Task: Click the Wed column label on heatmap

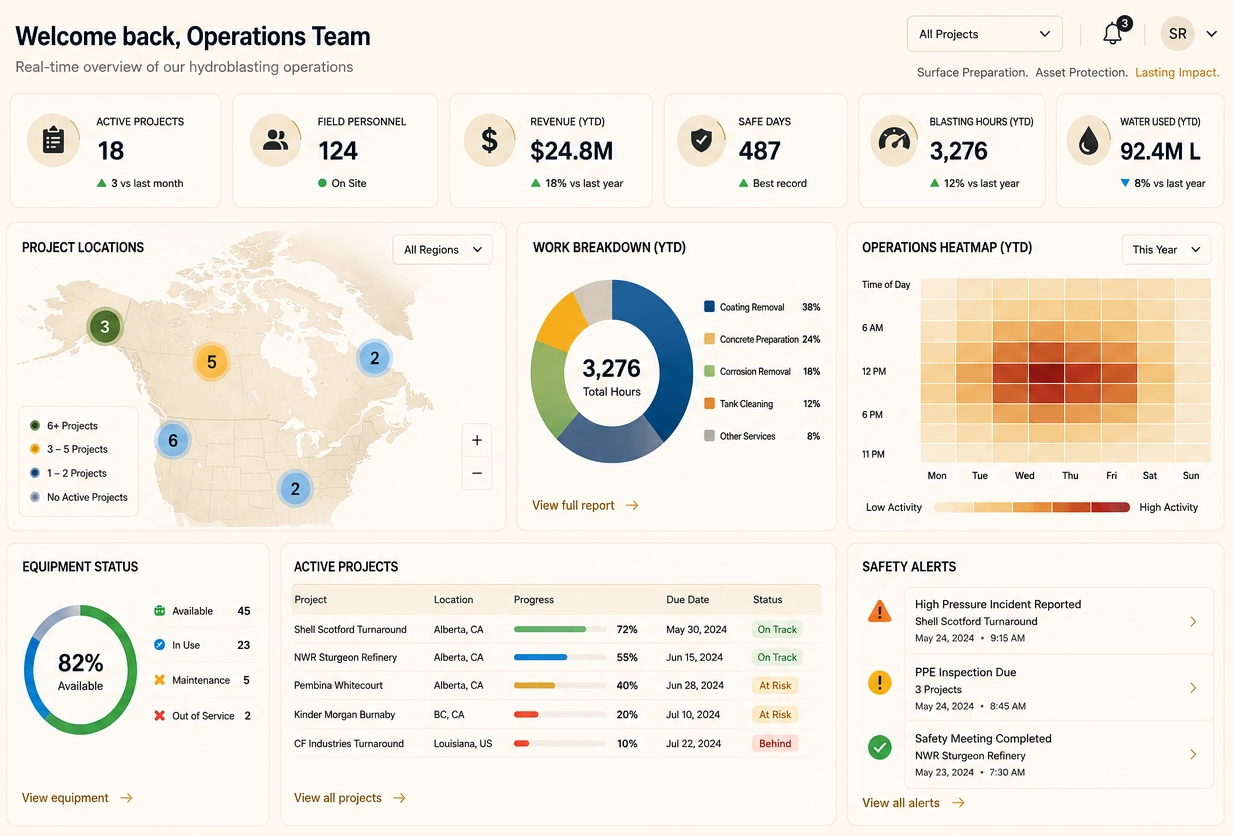Action: point(1025,476)
